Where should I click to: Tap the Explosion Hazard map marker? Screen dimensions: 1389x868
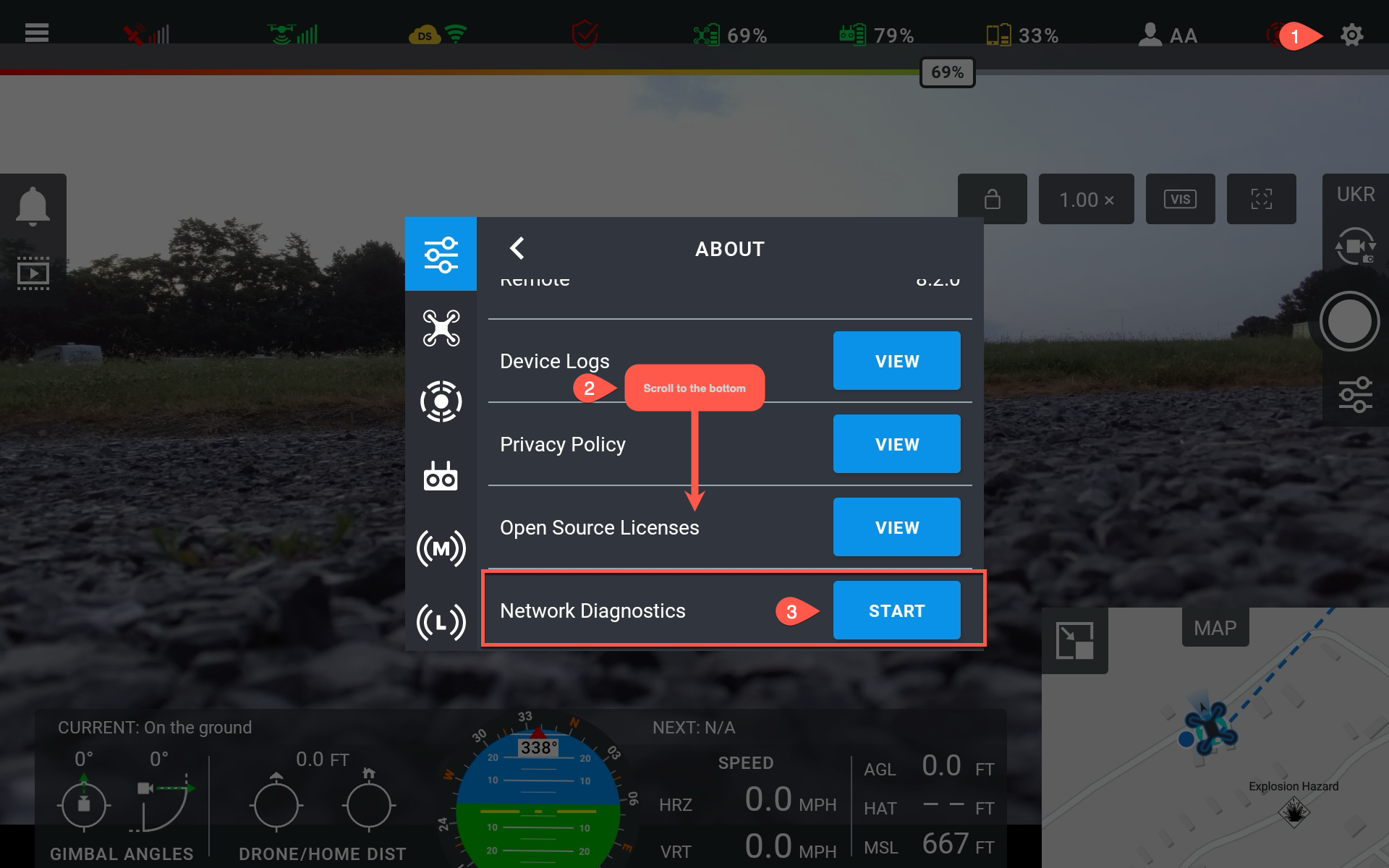click(x=1294, y=812)
